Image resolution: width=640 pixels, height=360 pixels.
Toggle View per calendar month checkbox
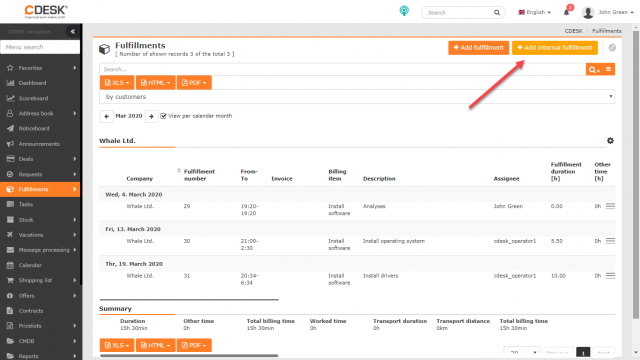pos(163,116)
